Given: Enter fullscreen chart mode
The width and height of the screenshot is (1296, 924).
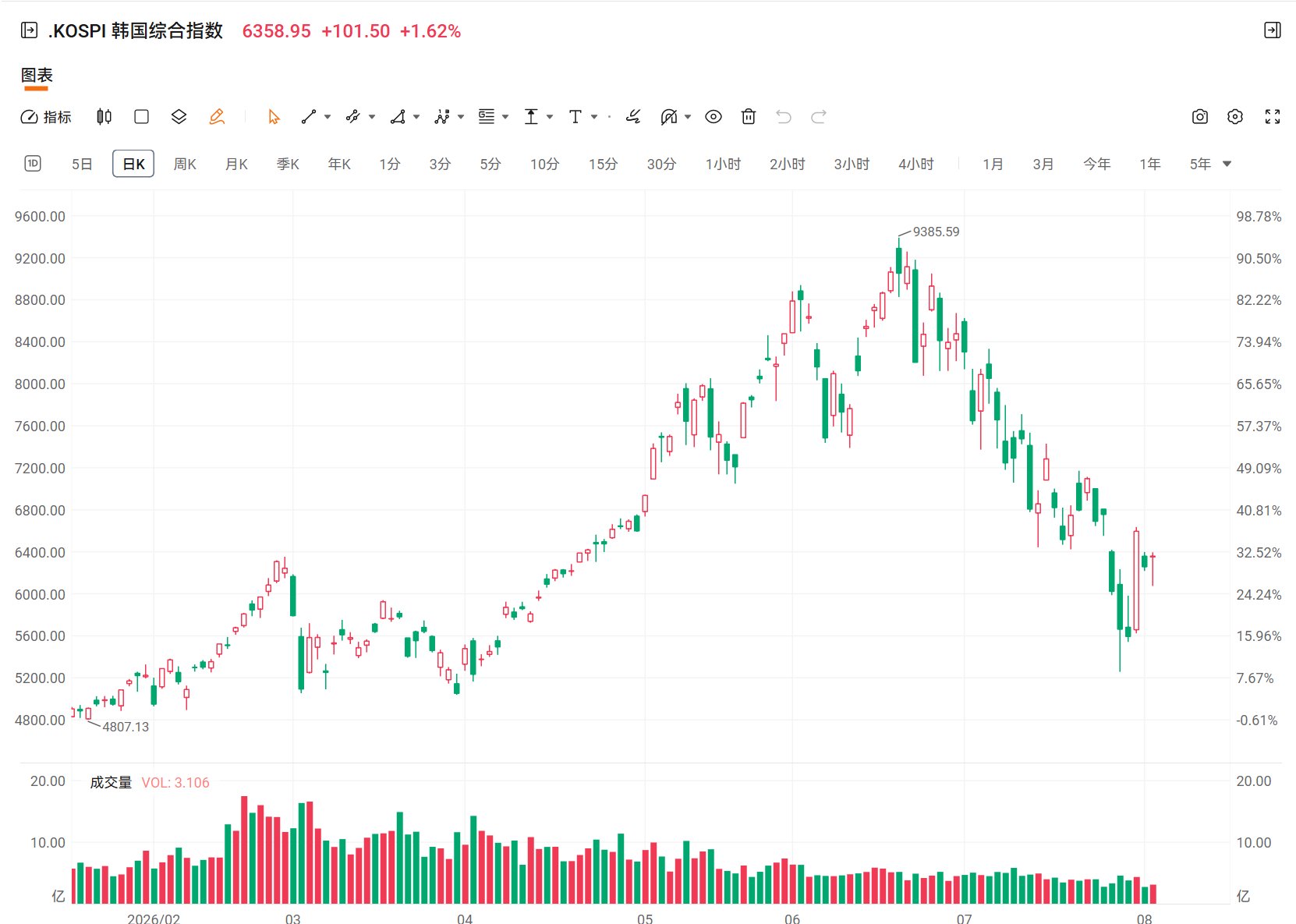Looking at the screenshot, I should point(1273,117).
